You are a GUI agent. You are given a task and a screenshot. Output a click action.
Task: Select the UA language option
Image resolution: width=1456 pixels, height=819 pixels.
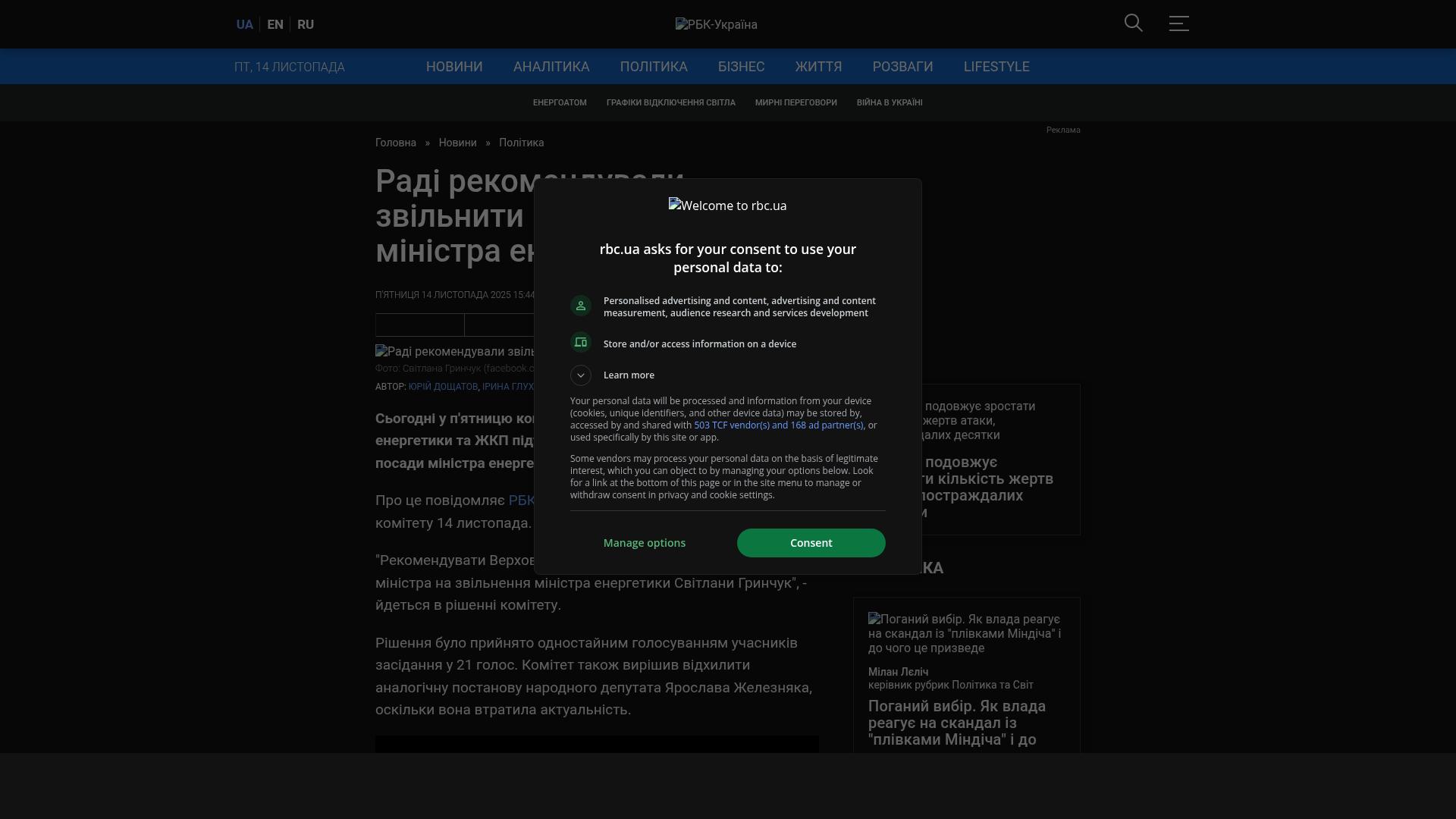(244, 25)
